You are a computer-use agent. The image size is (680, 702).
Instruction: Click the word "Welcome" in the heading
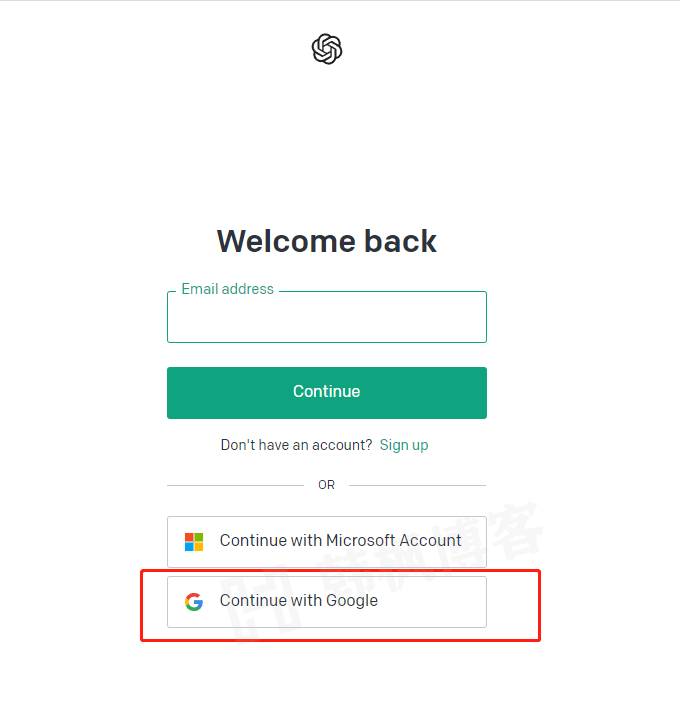tap(285, 241)
